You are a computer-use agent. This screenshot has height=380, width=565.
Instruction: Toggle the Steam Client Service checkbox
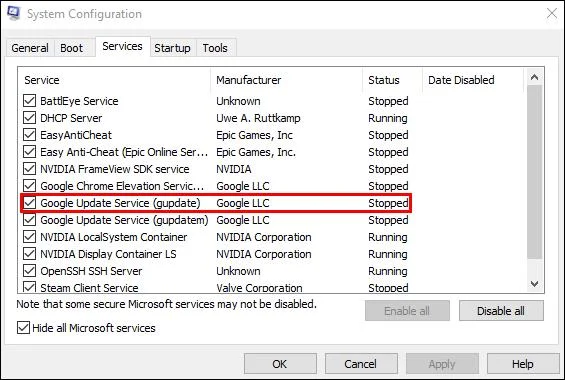pyautogui.click(x=30, y=287)
